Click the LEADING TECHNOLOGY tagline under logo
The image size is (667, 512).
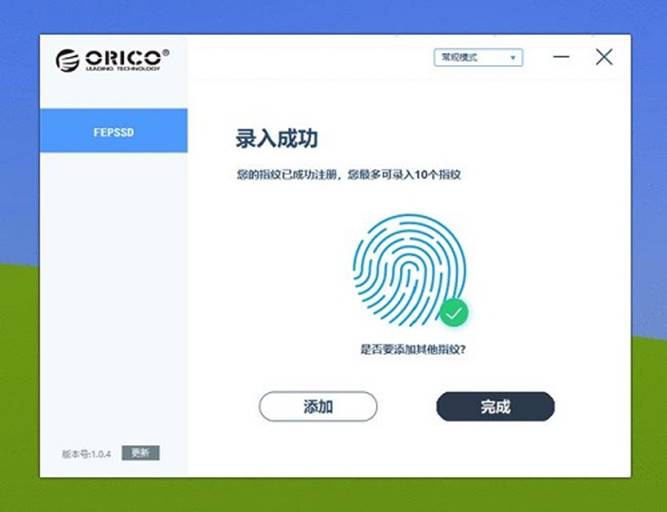pyautogui.click(x=123, y=68)
